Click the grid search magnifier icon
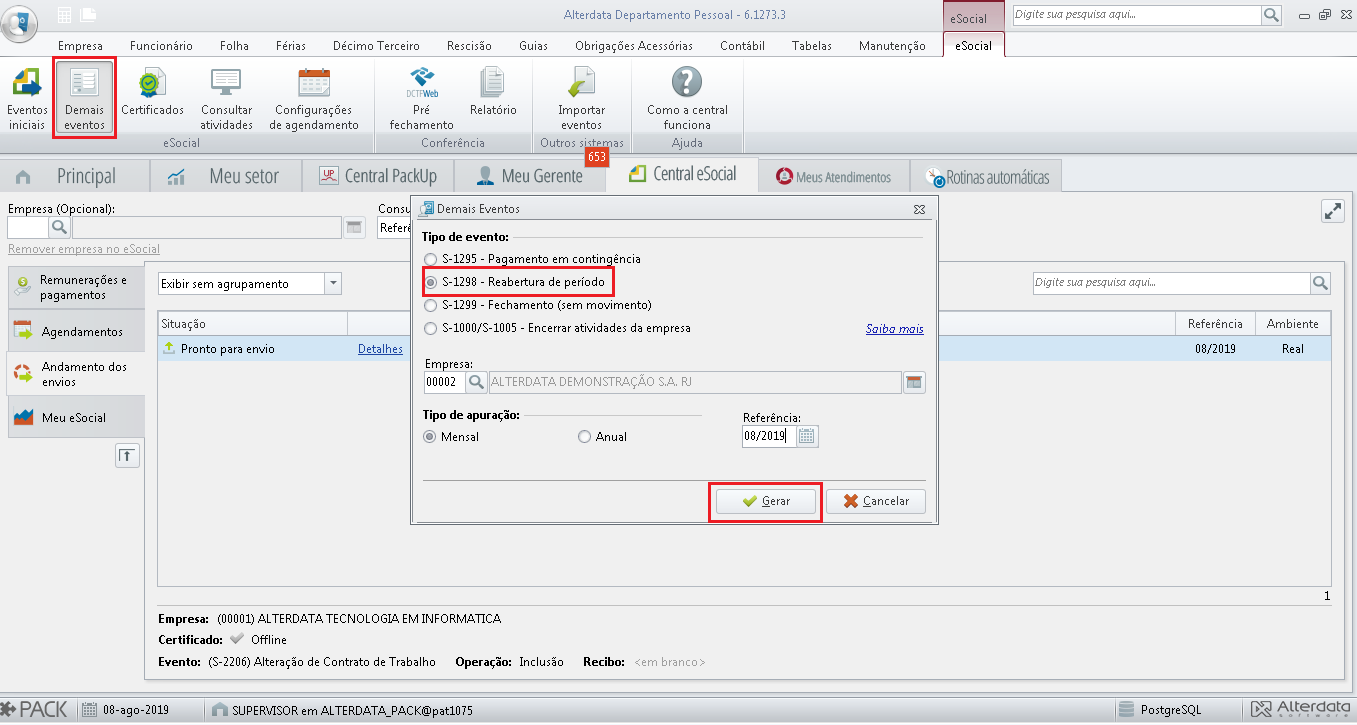Screen dimensions: 1357x725 coord(1321,283)
